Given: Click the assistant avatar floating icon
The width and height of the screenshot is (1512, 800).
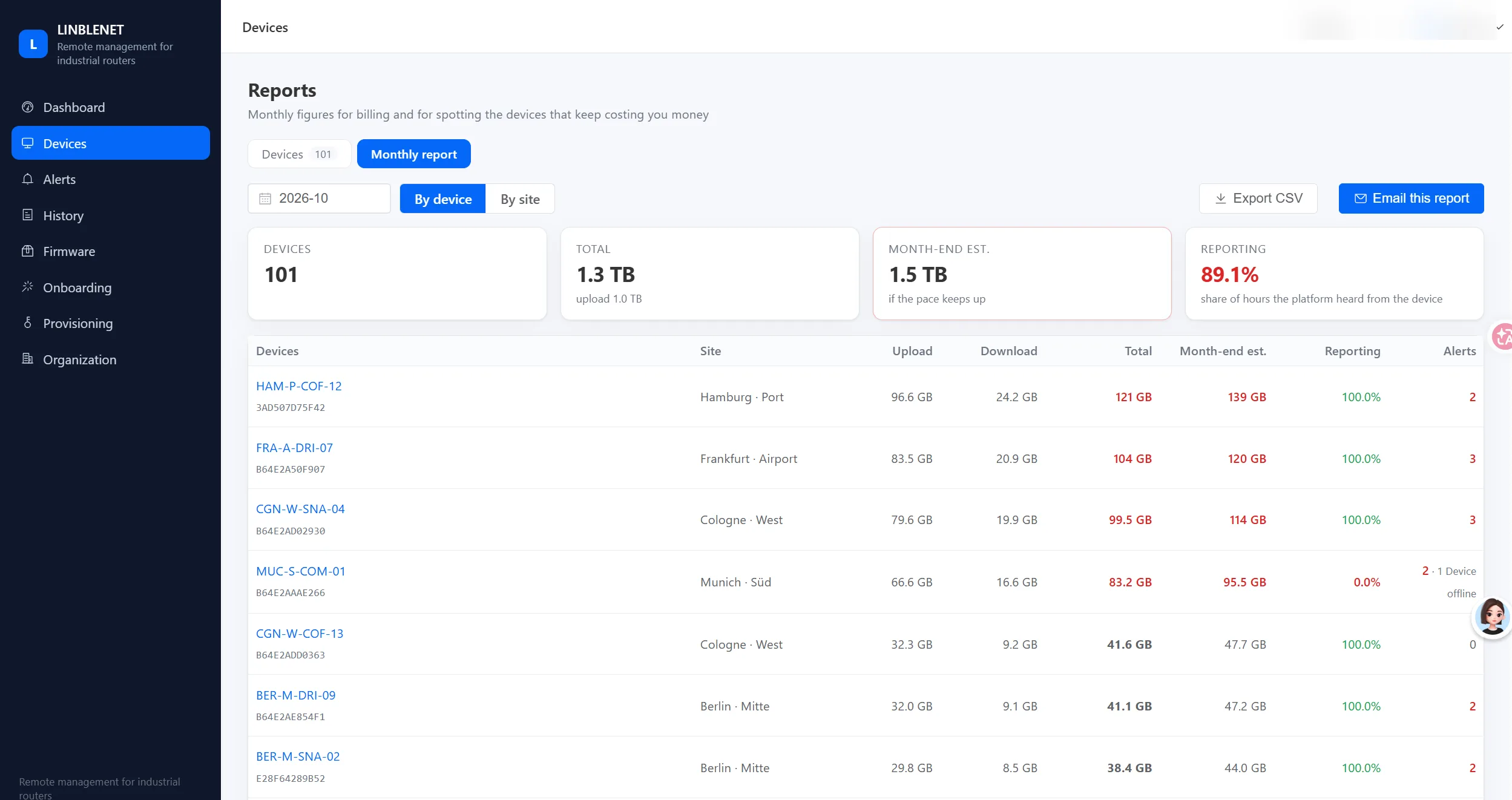Looking at the screenshot, I should [1492, 617].
